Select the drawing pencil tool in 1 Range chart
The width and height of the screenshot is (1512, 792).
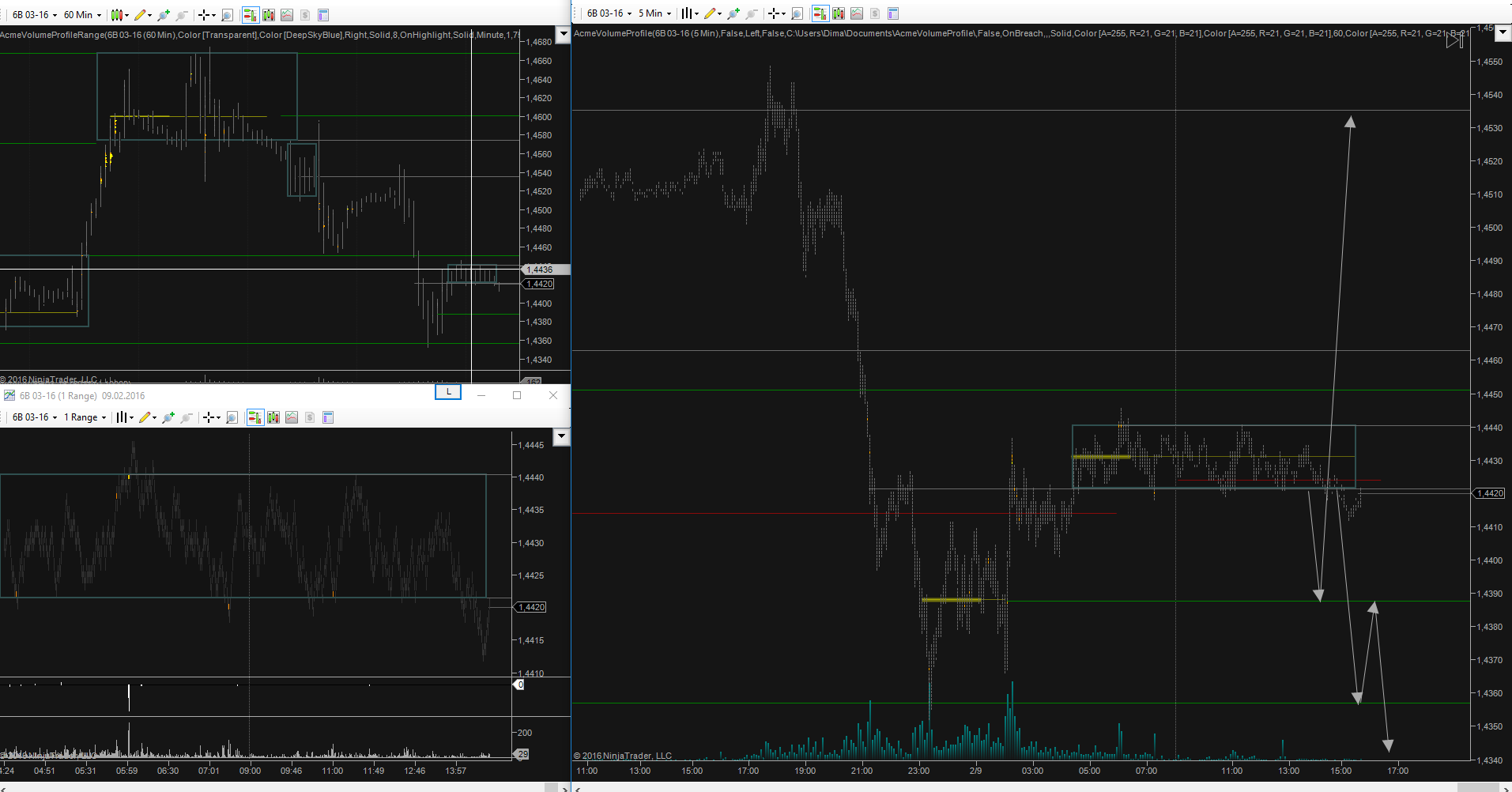coord(147,417)
